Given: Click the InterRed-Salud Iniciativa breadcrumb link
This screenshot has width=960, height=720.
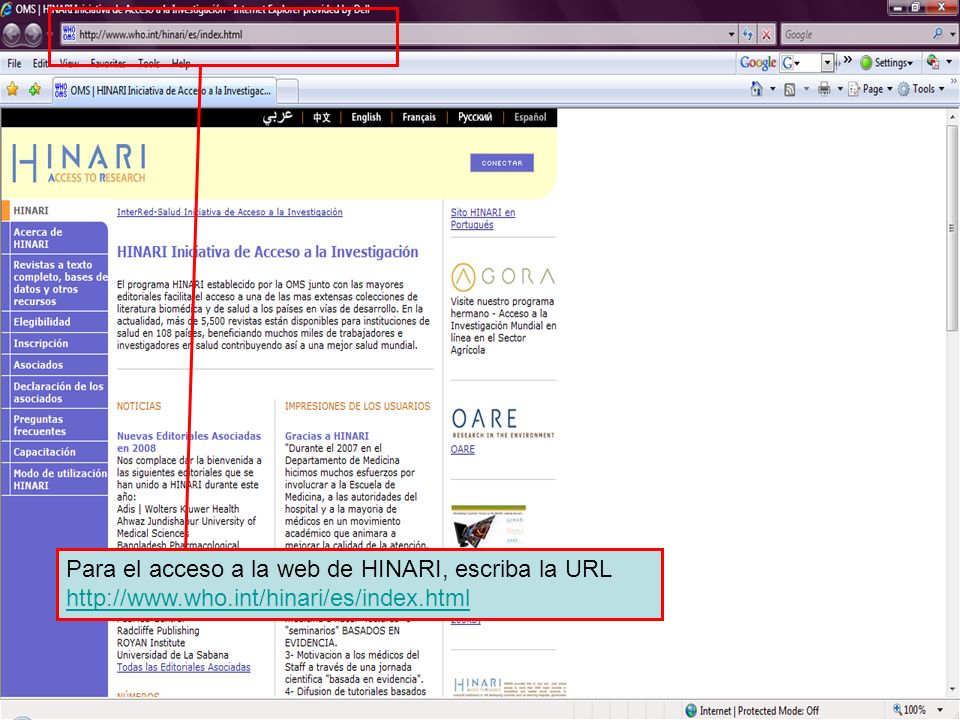Looking at the screenshot, I should point(230,212).
